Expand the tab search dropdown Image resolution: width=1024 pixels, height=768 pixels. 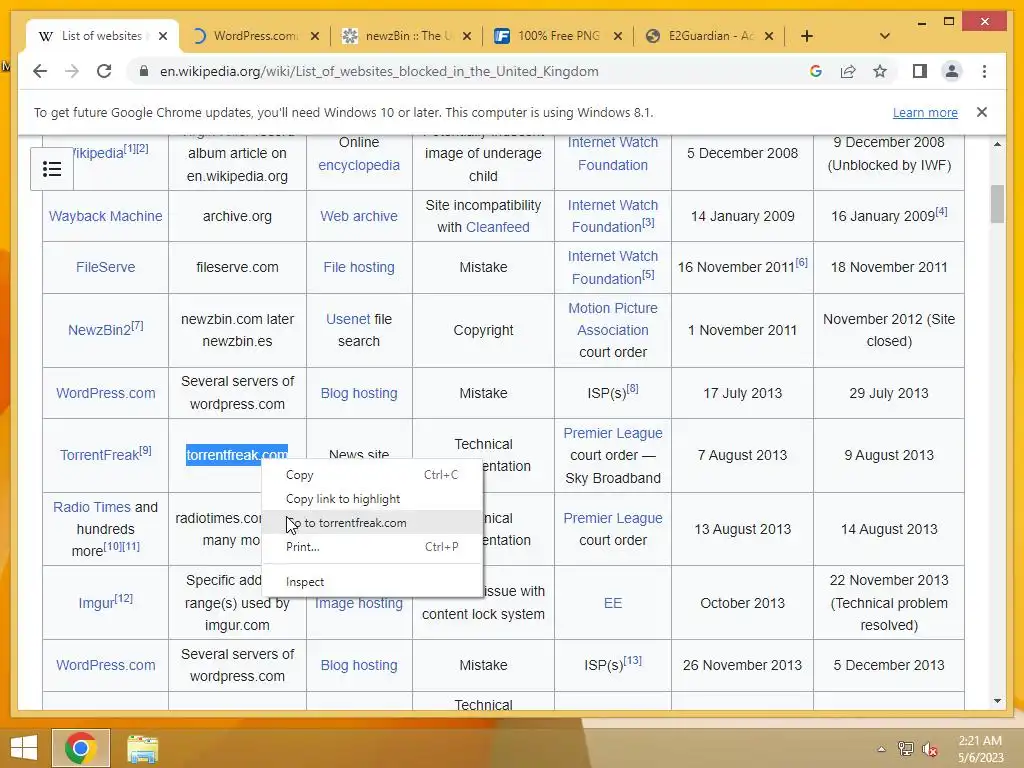884,36
